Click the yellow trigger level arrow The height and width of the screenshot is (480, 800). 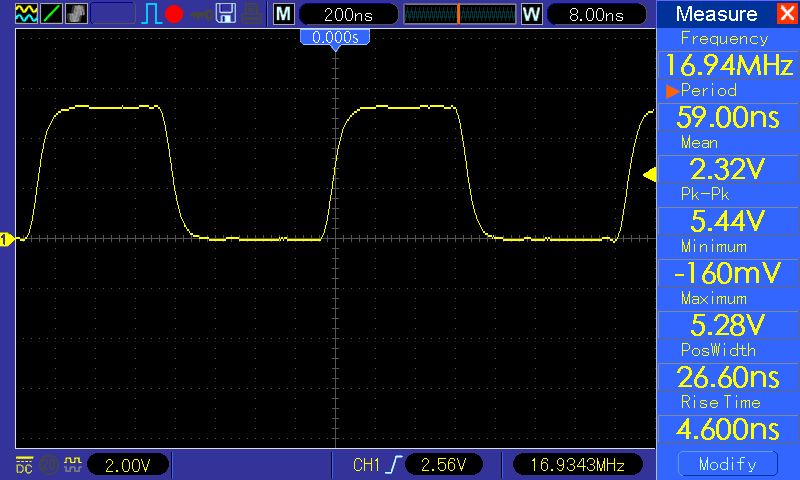coord(649,175)
